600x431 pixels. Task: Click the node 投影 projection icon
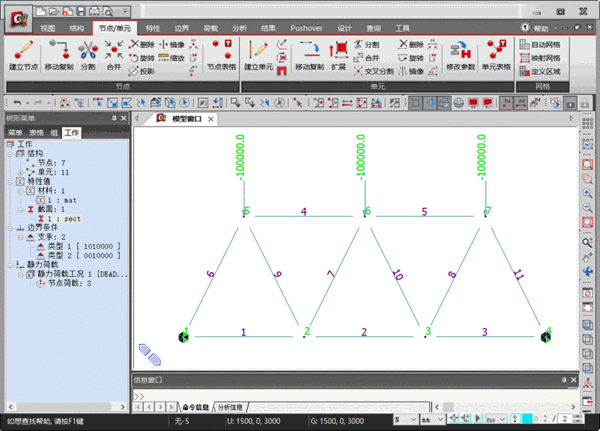coord(142,71)
